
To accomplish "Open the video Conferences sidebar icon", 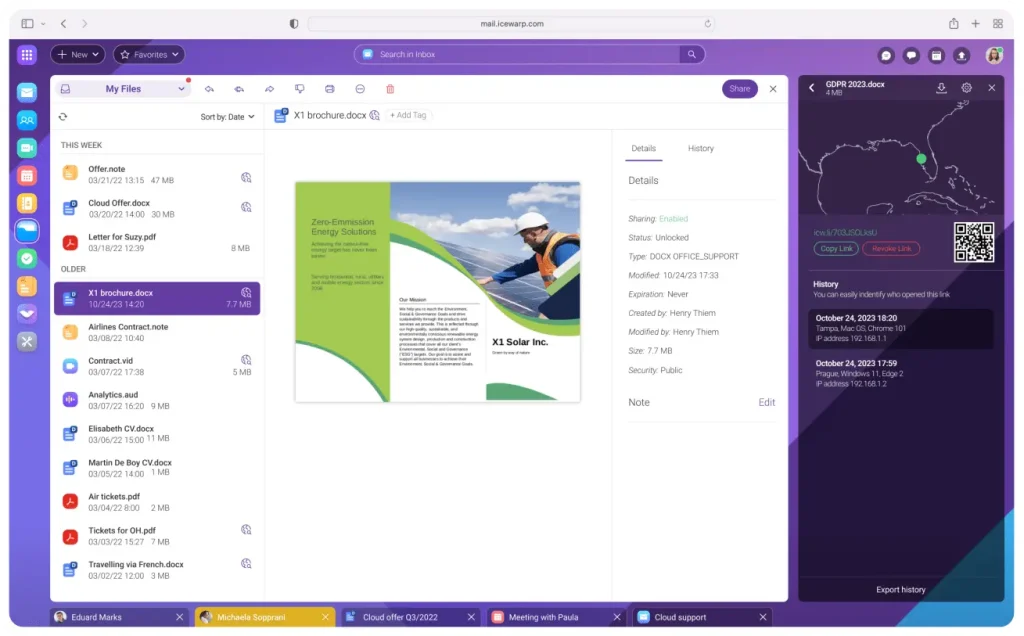I will pyautogui.click(x=27, y=148).
